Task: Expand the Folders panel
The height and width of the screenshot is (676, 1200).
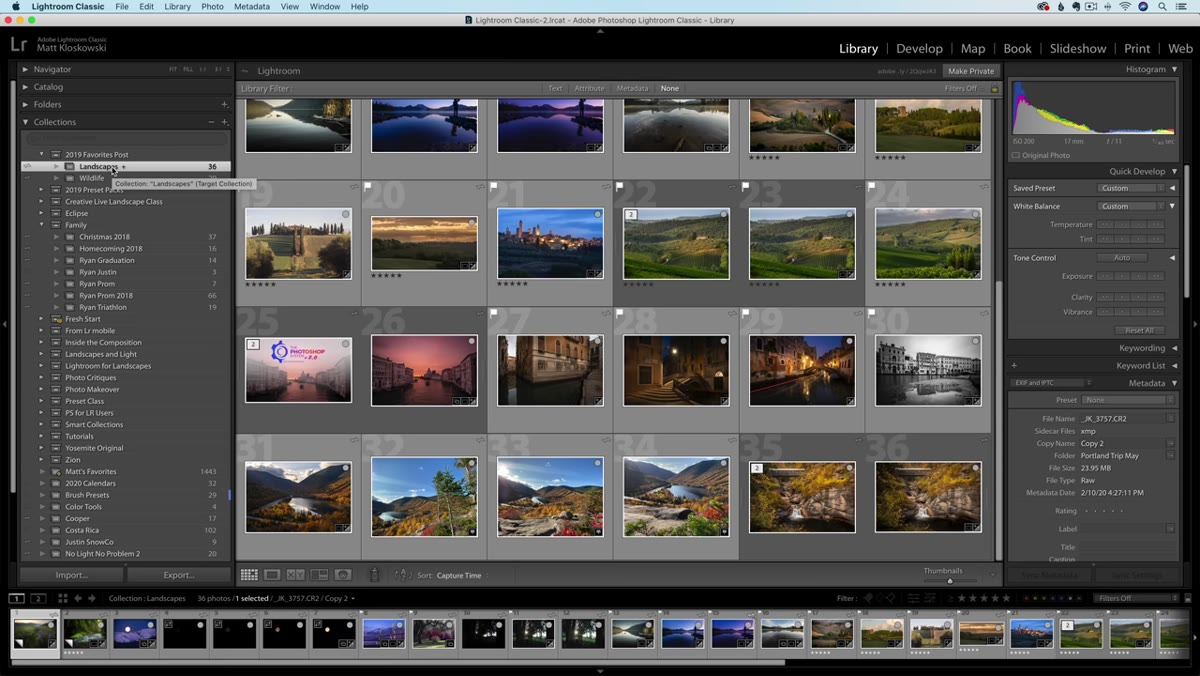Action: tap(26, 104)
